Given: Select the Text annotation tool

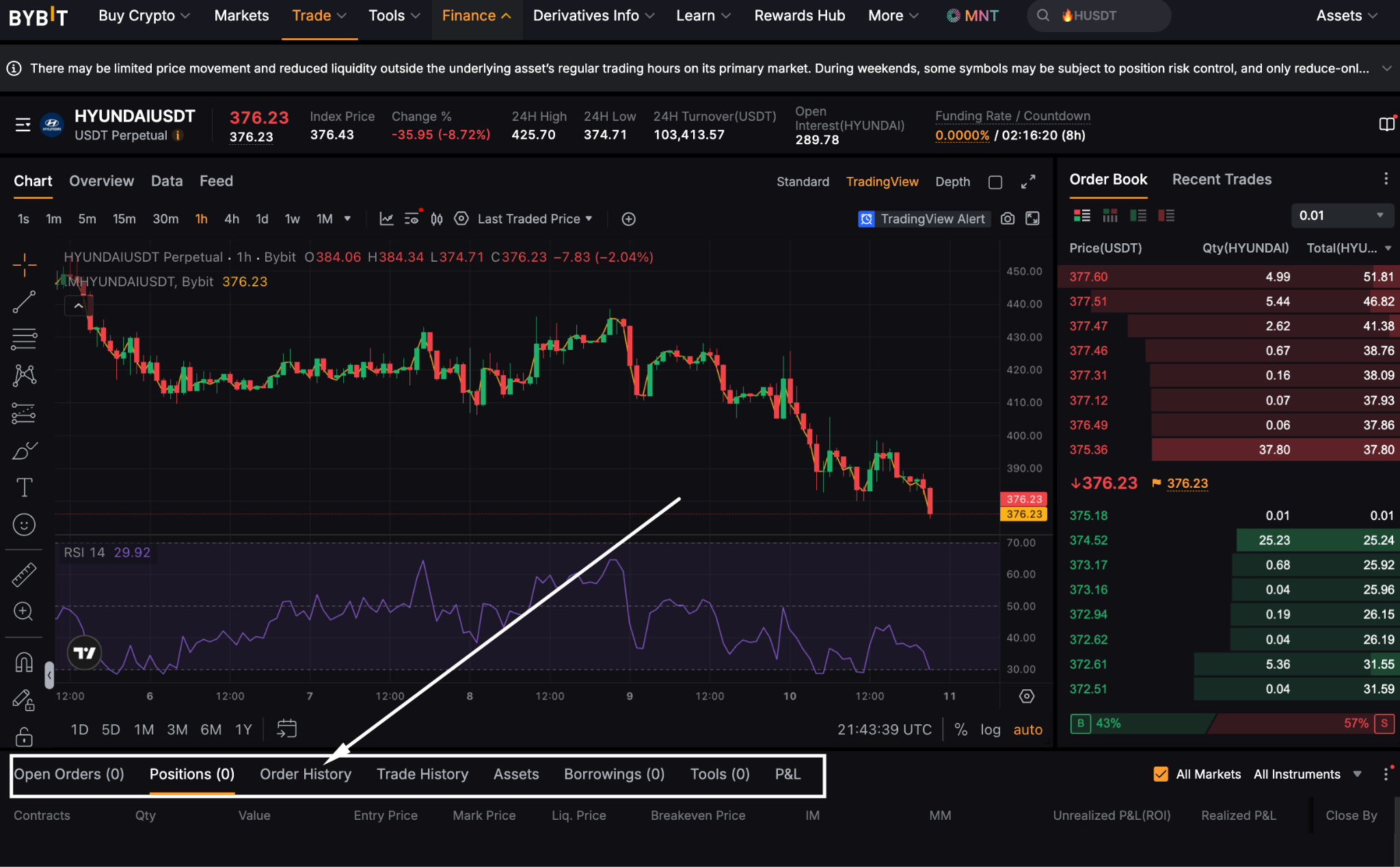Looking at the screenshot, I should [24, 487].
